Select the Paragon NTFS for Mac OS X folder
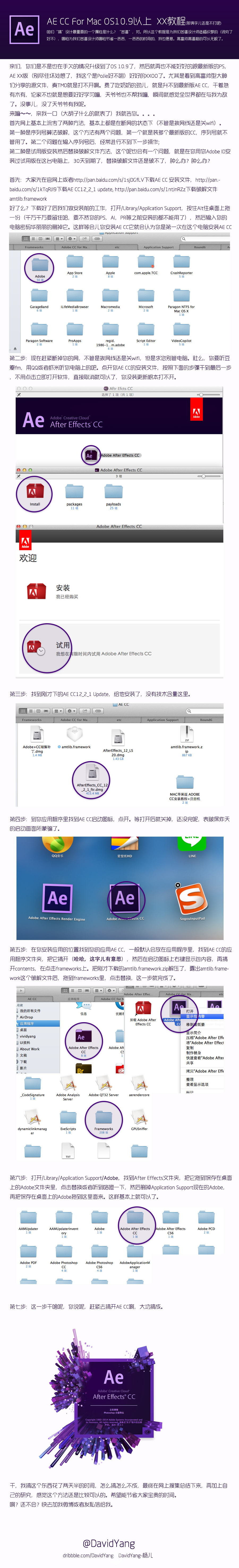Image resolution: width=239 pixels, height=1568 pixels. [181, 301]
